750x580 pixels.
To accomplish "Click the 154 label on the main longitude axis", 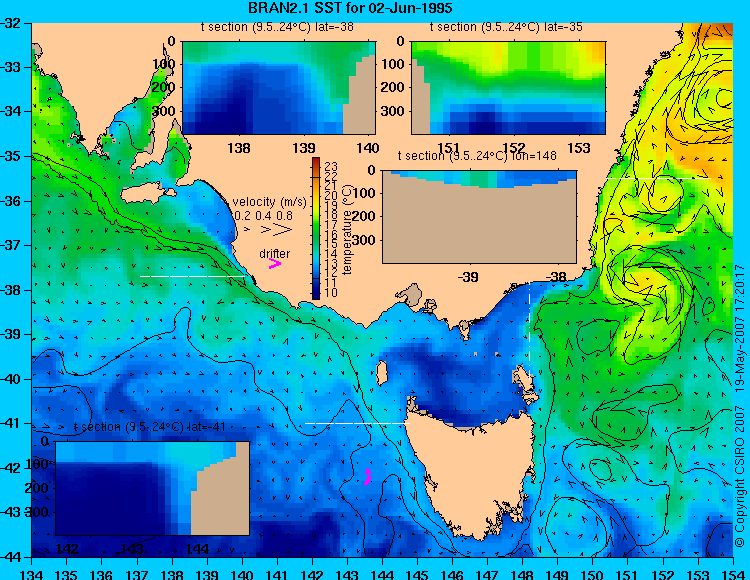I will pos(733,574).
